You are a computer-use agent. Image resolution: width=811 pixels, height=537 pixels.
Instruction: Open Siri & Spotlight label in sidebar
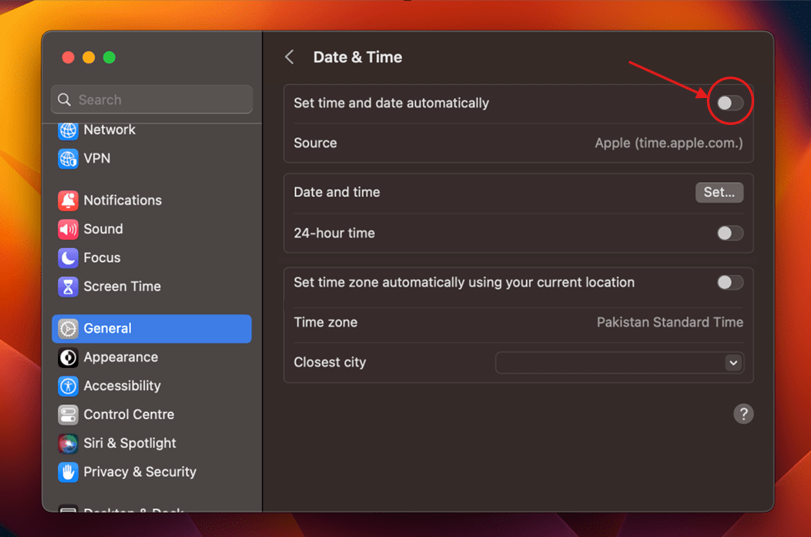130,443
